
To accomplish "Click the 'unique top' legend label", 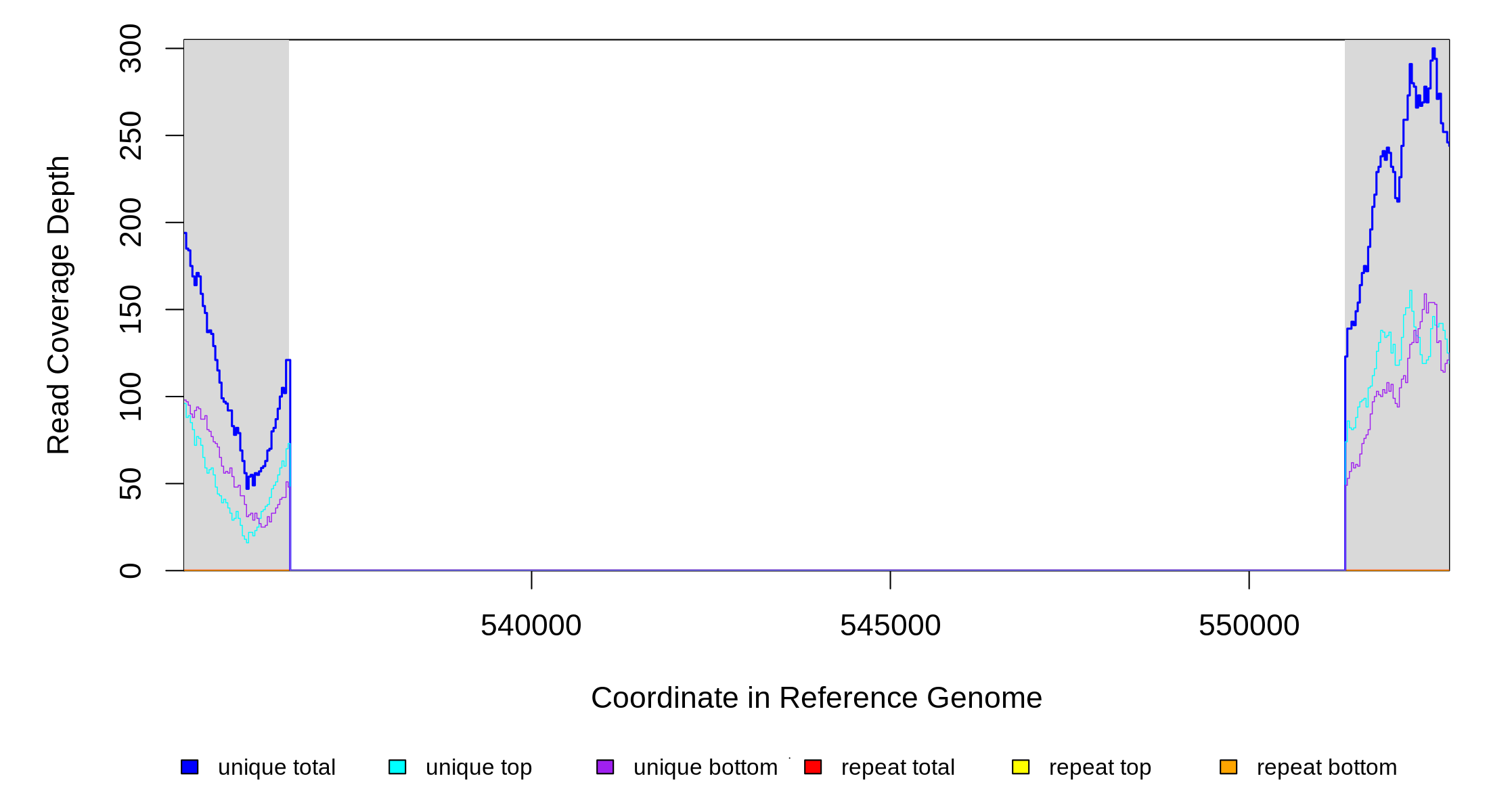I will [x=479, y=767].
